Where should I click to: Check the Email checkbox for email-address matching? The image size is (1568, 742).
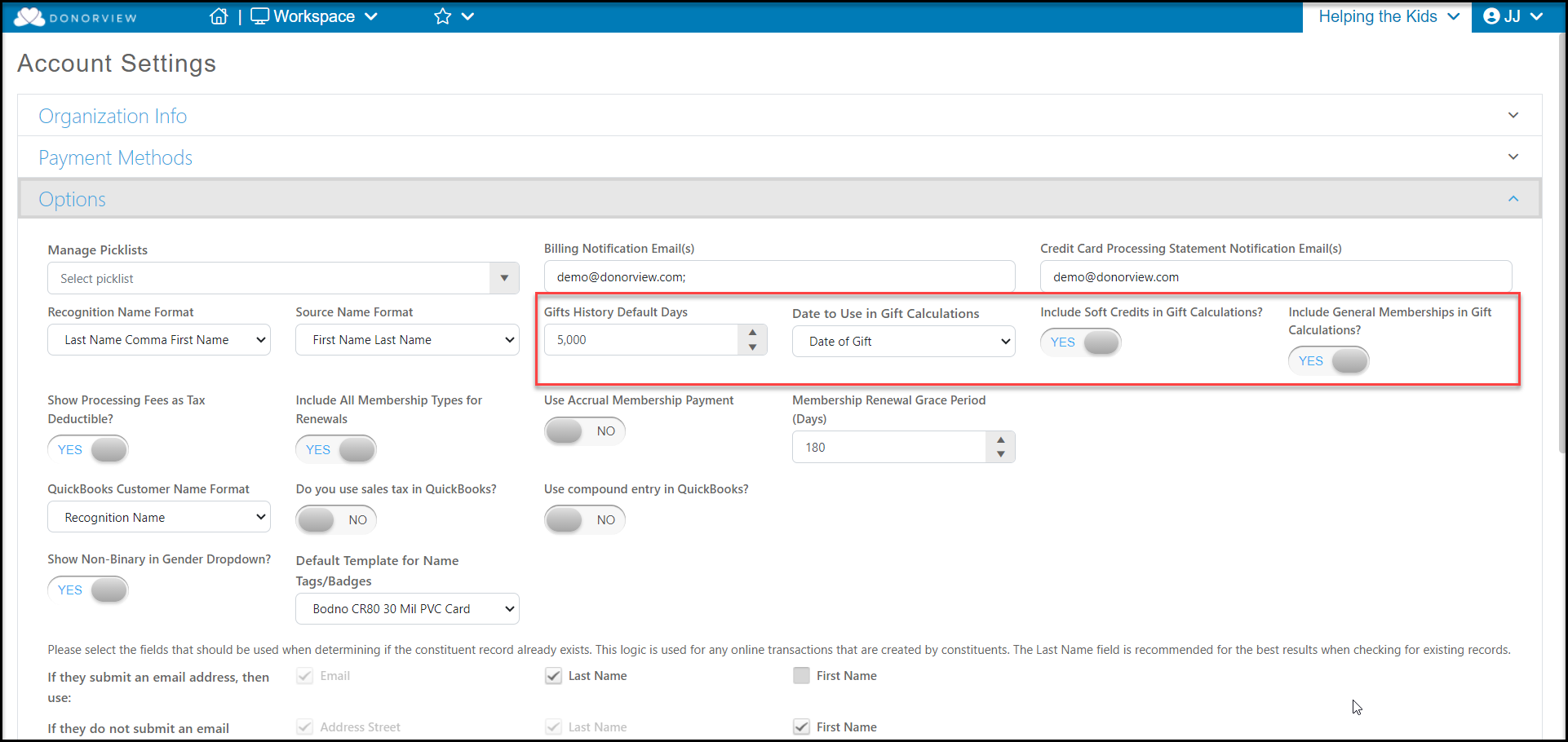click(x=304, y=675)
